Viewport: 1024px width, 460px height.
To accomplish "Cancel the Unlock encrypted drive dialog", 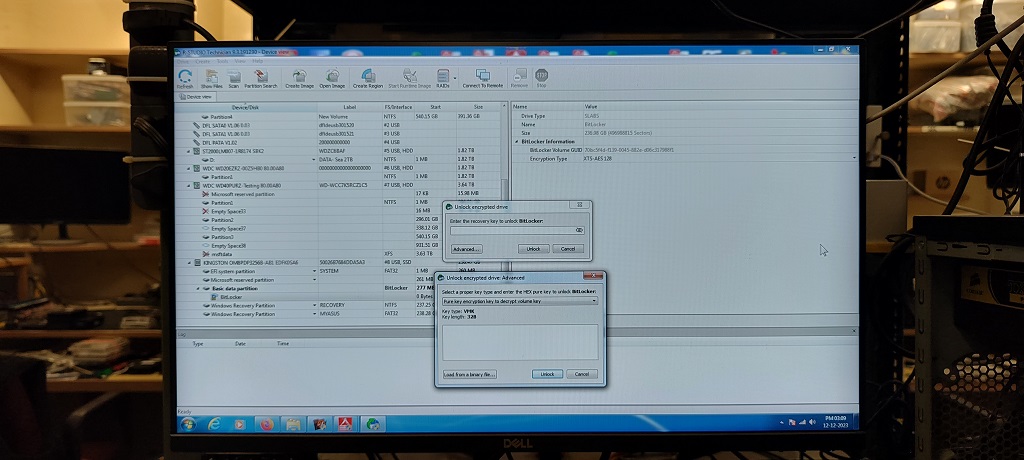I will coord(568,249).
